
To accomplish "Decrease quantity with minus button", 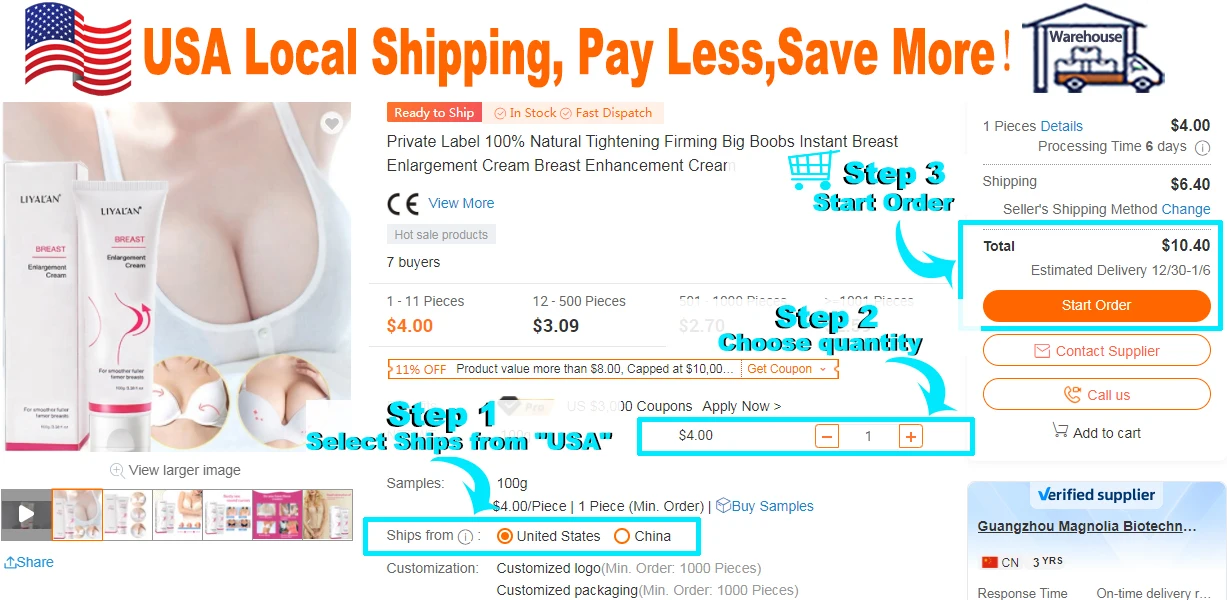I will [x=827, y=436].
